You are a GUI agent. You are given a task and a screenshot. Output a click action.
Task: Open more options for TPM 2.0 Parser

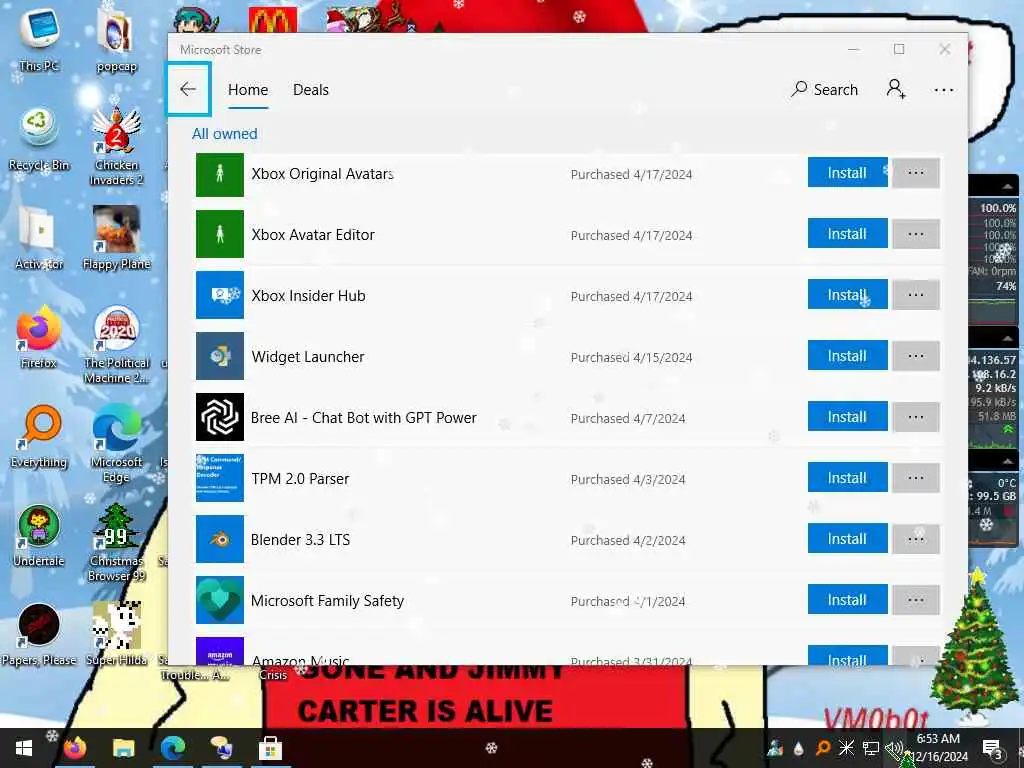(x=916, y=477)
